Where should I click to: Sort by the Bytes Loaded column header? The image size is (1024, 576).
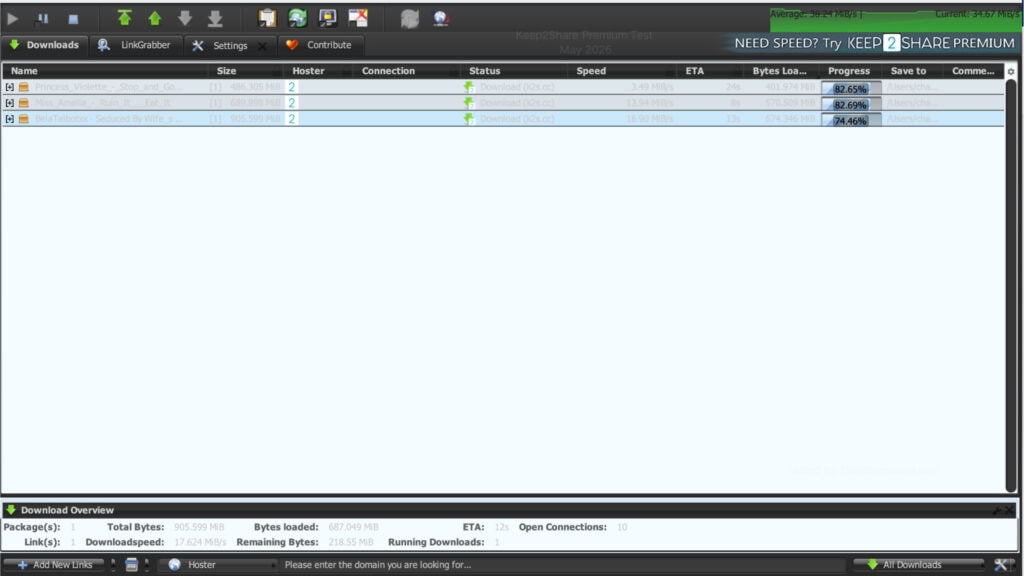point(780,71)
